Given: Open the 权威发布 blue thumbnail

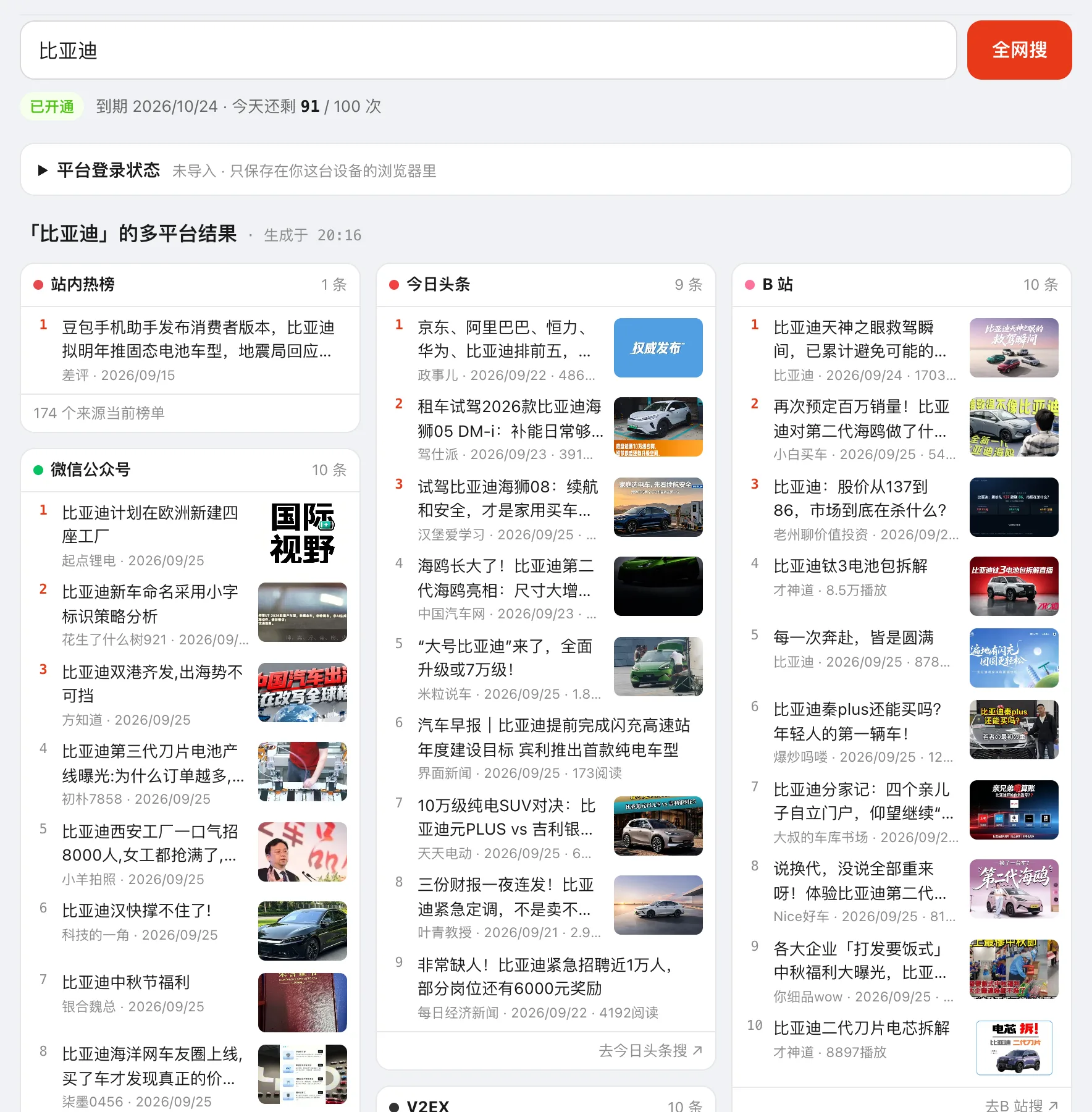Looking at the screenshot, I should [x=658, y=348].
